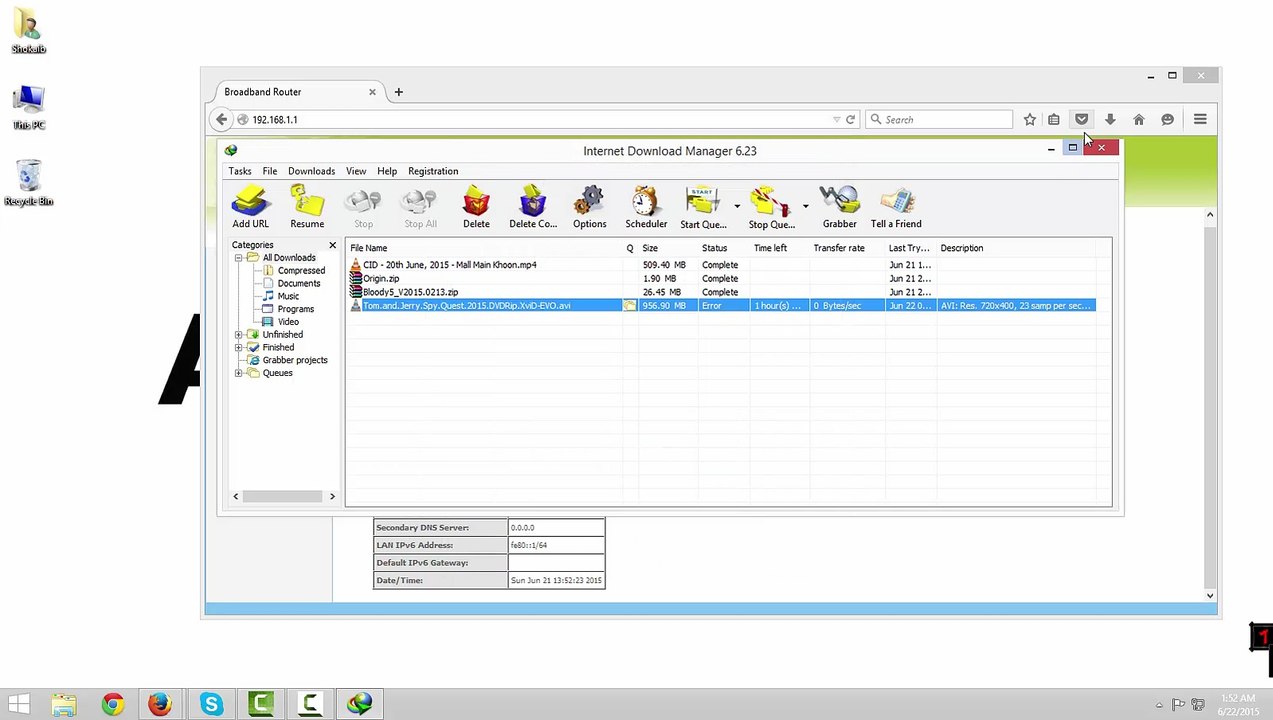Click the Add URL toolbar icon
Image resolution: width=1273 pixels, height=720 pixels.
(x=250, y=207)
